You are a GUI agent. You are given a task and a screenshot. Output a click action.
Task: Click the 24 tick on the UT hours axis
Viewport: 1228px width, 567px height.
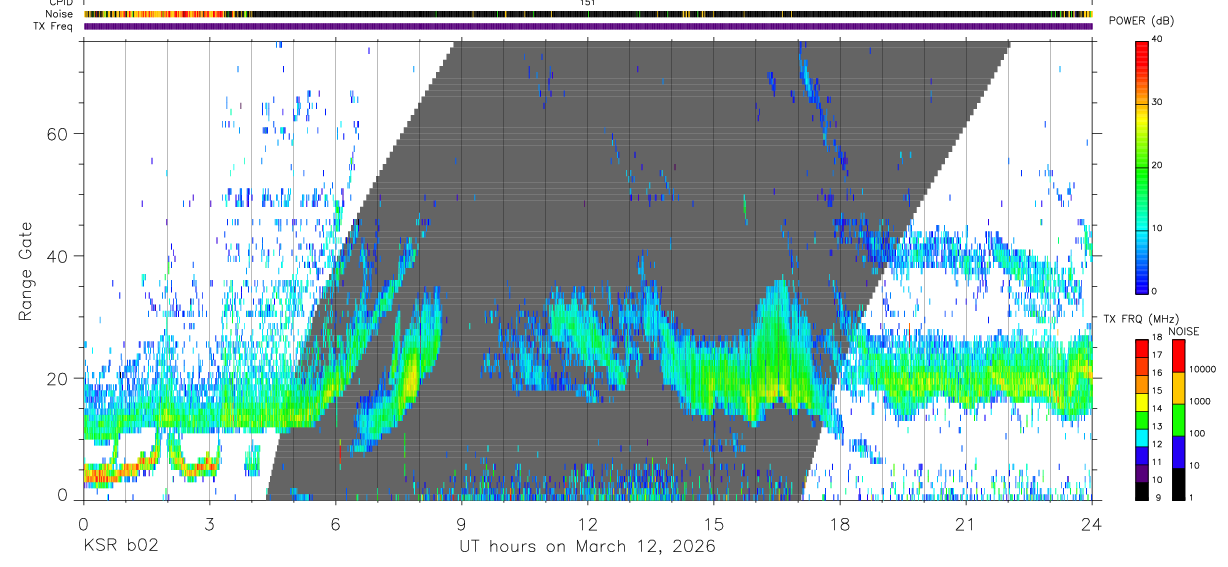click(1091, 523)
